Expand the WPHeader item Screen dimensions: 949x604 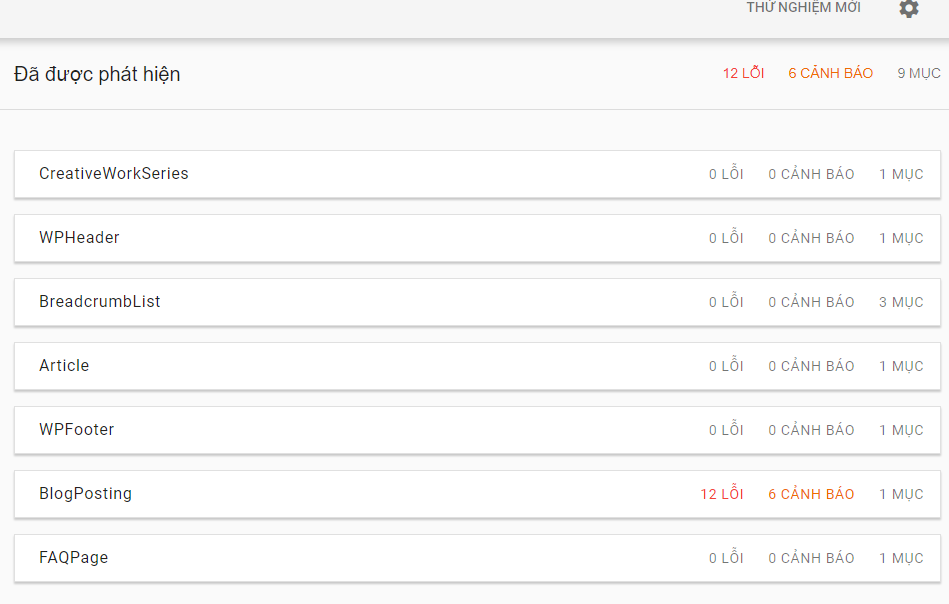477,238
